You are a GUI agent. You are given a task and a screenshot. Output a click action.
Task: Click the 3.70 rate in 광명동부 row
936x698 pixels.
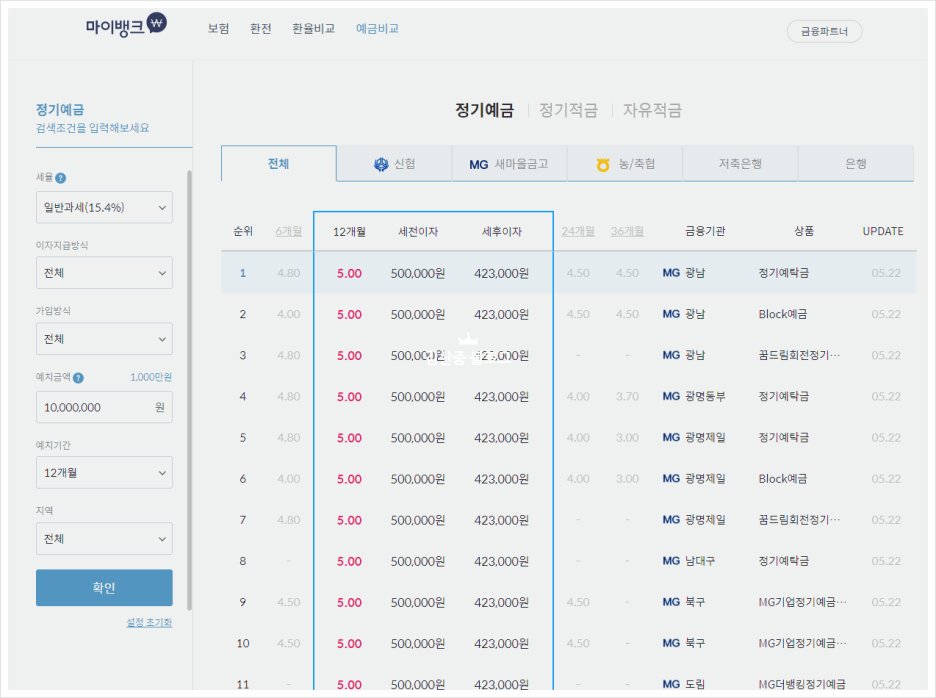point(627,396)
